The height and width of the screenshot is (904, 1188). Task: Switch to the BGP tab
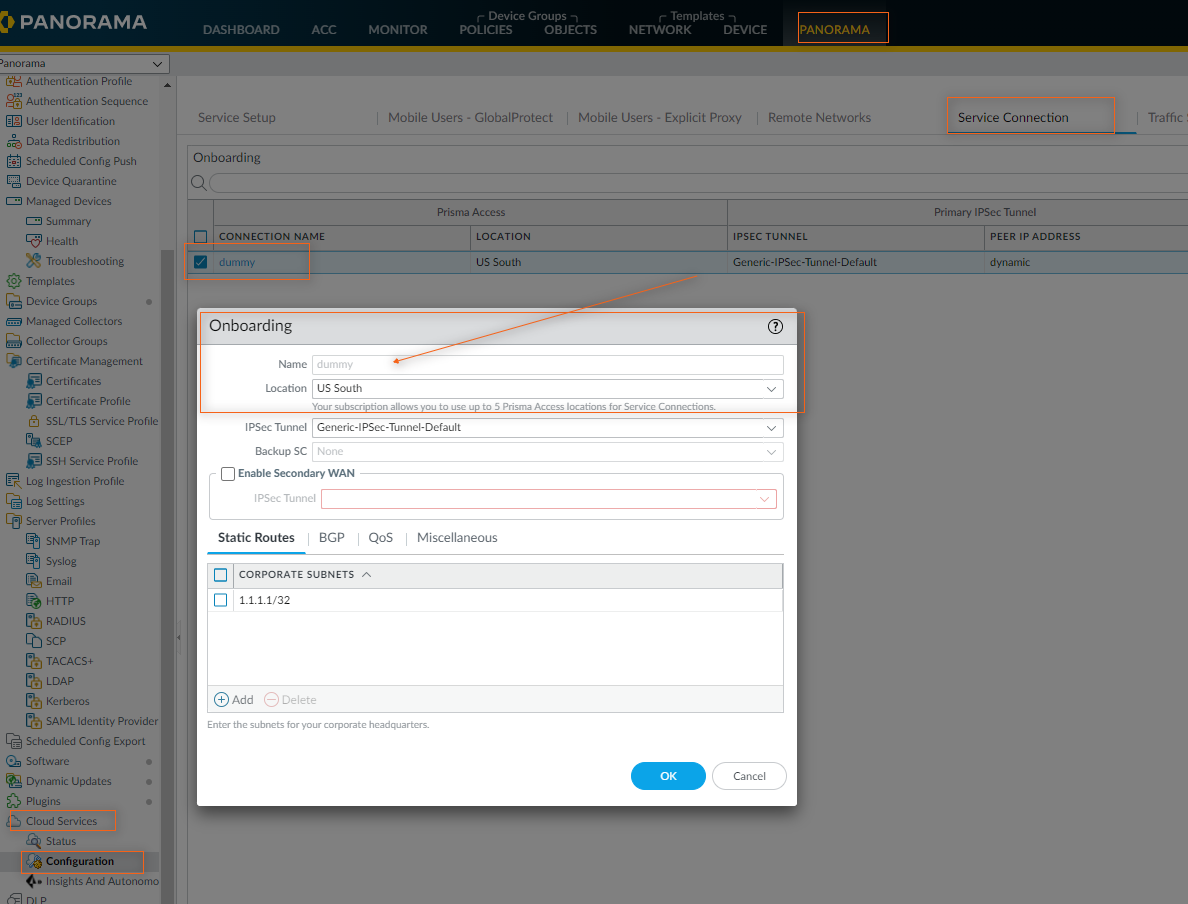click(331, 538)
